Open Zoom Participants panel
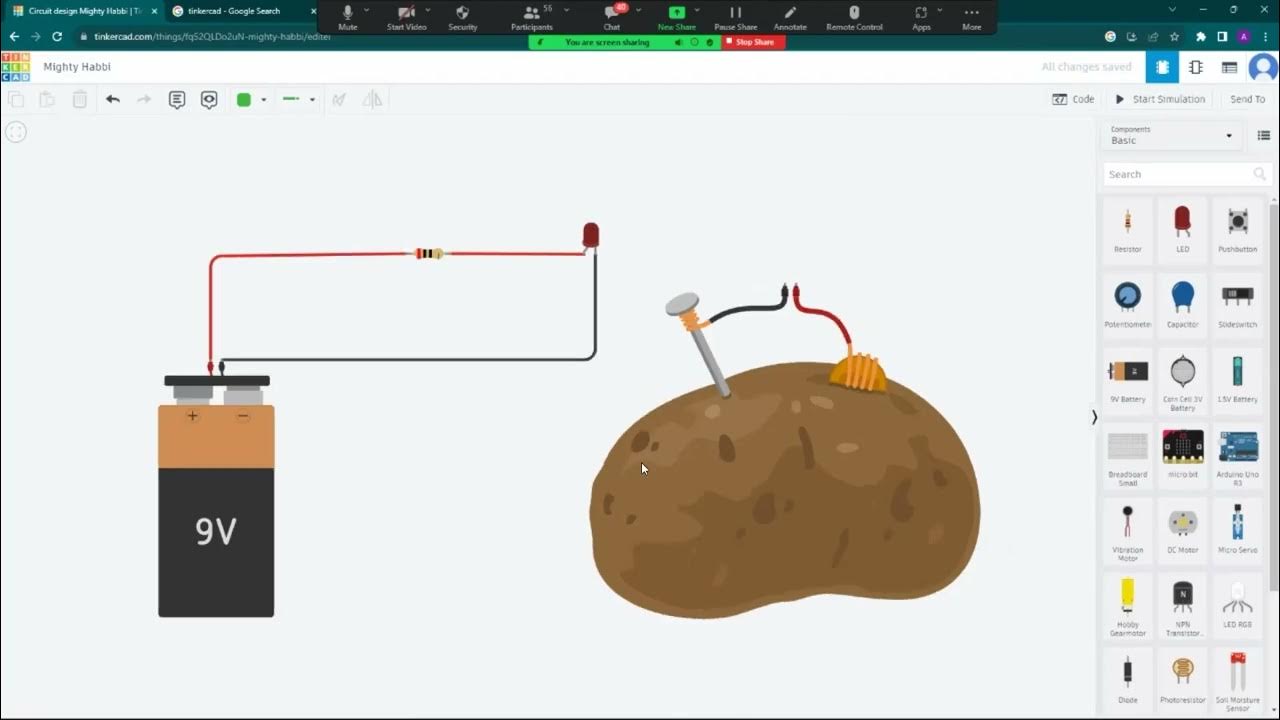 [531, 17]
